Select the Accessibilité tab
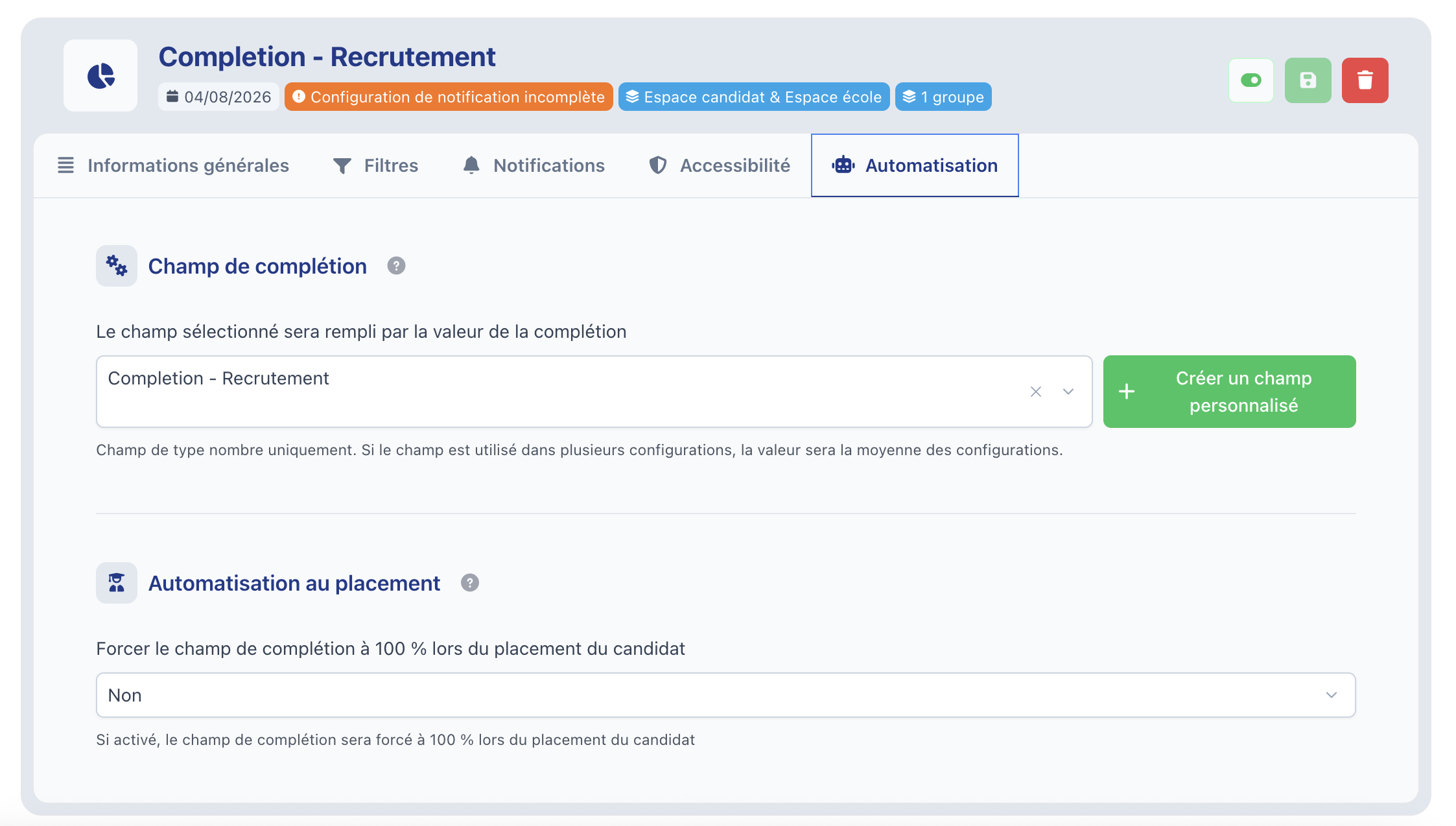 pyautogui.click(x=720, y=165)
